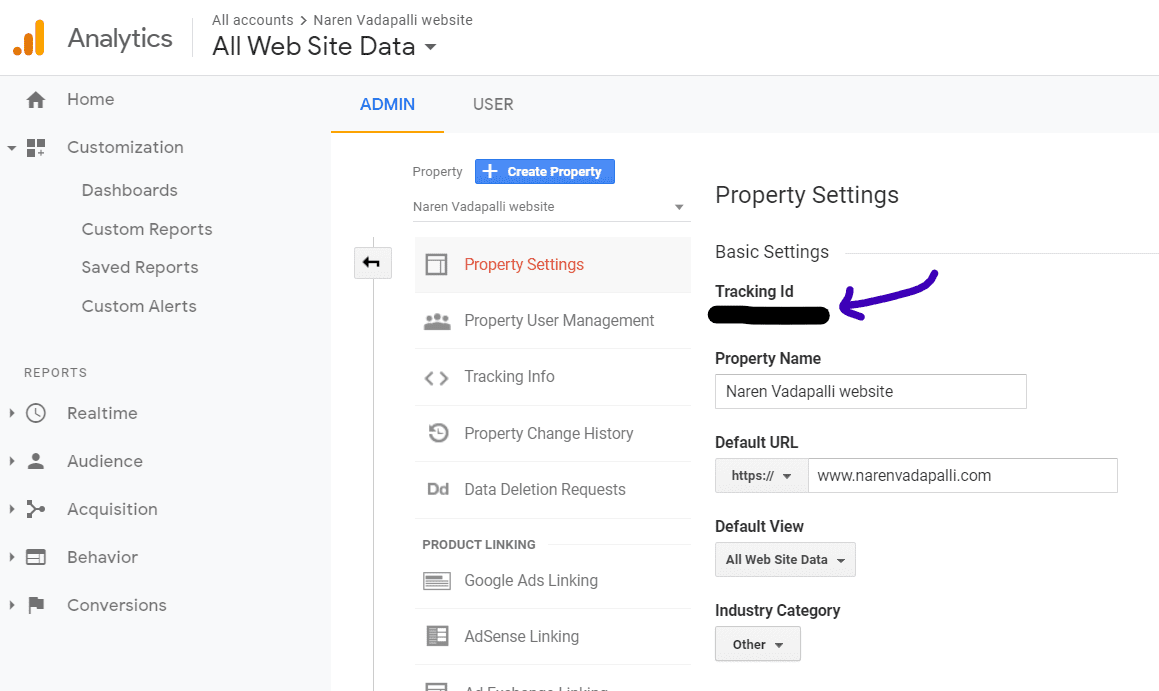Click the Google Ads Linking icon
The width and height of the screenshot is (1159, 691).
[437, 581]
